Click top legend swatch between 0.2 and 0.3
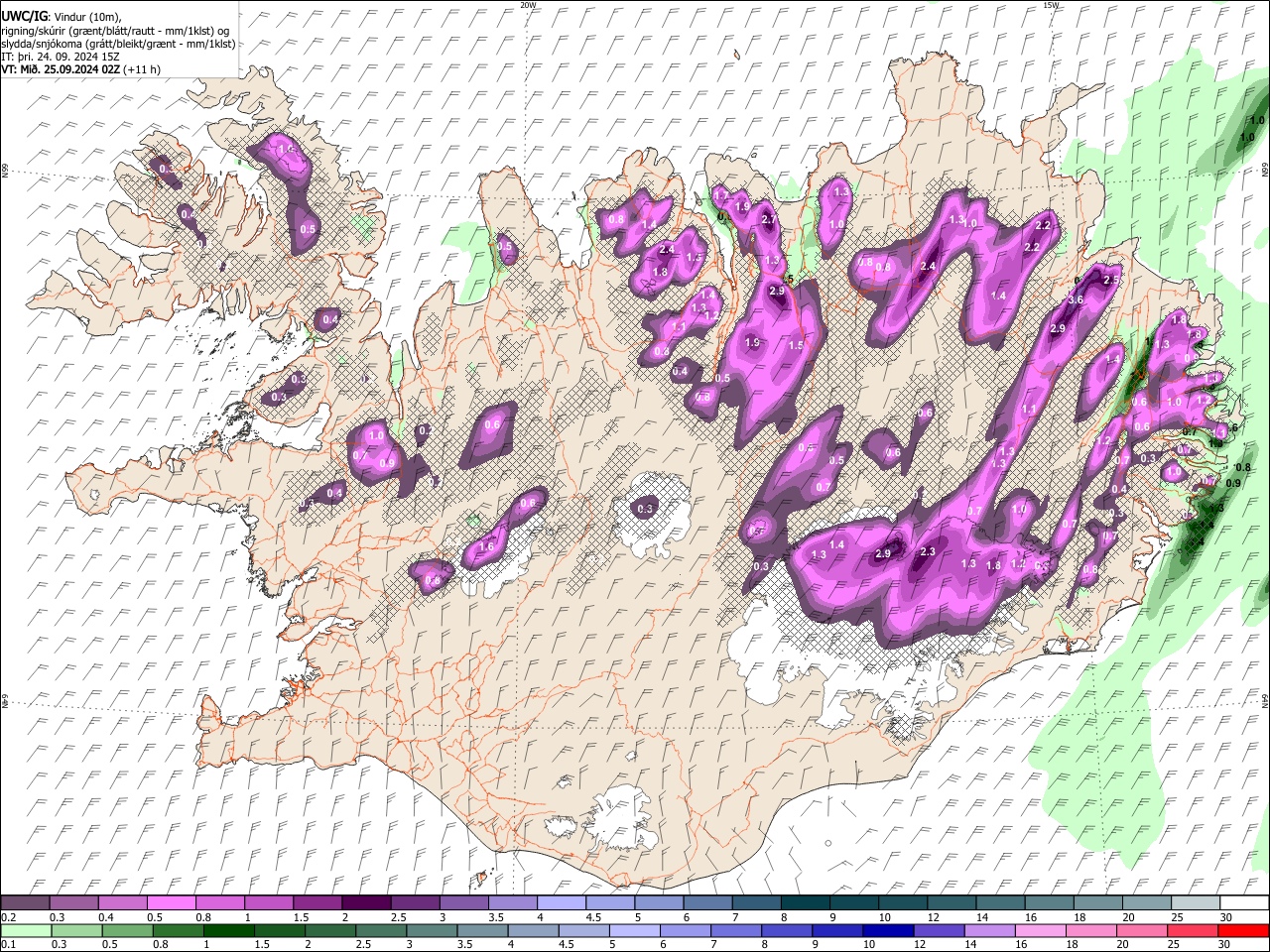1270x952 pixels. point(25,903)
